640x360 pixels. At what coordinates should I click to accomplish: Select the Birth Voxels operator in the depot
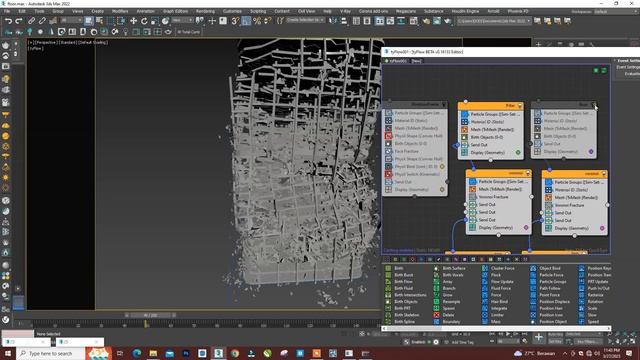pos(449,275)
